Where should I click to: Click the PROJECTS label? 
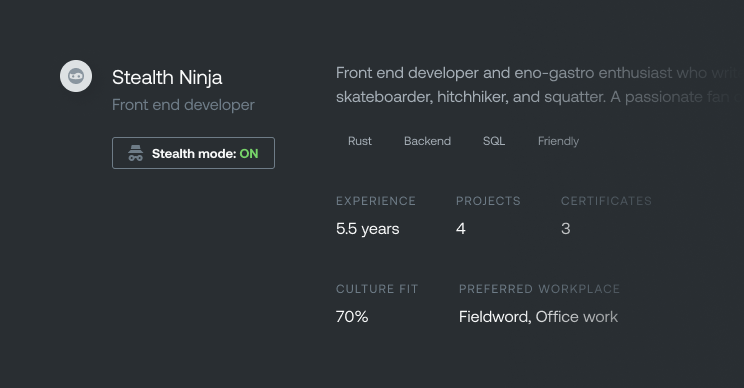pos(488,201)
